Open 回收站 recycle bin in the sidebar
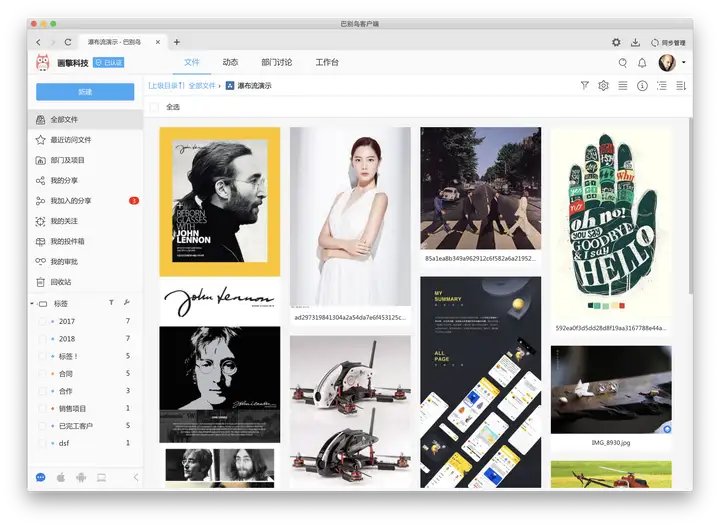Image resolution: width=720 pixels, height=527 pixels. click(x=85, y=282)
